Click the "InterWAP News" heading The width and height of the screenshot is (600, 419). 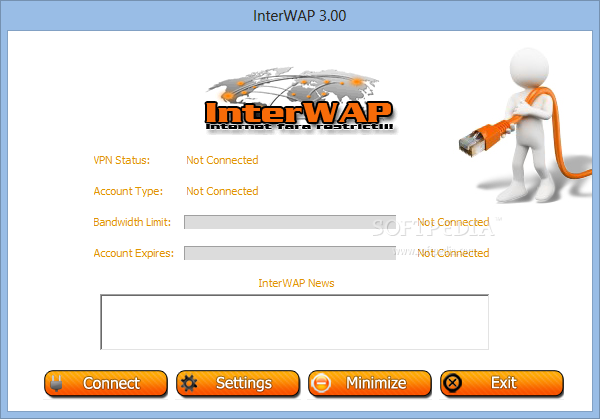pyautogui.click(x=296, y=283)
